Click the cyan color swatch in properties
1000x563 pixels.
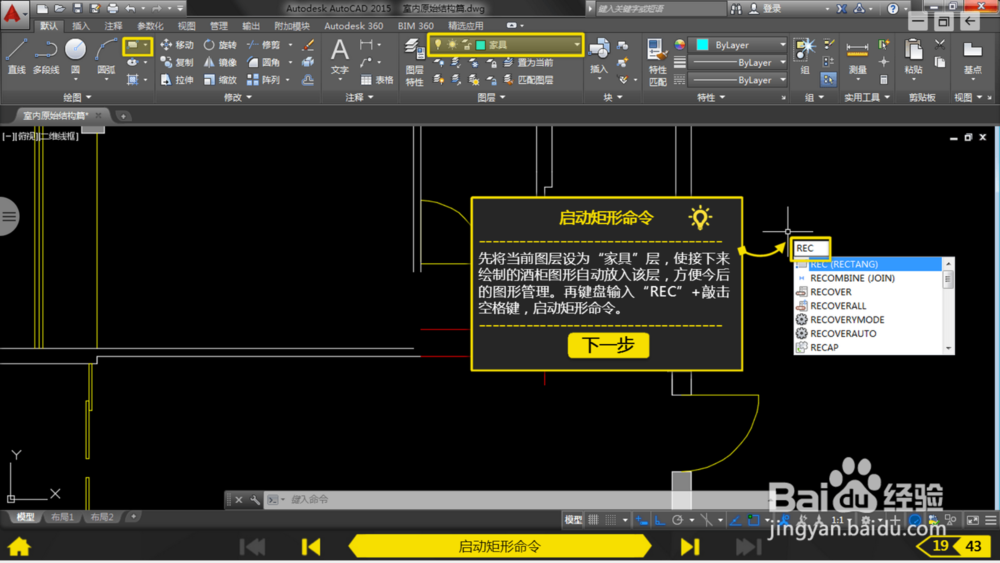[702, 45]
